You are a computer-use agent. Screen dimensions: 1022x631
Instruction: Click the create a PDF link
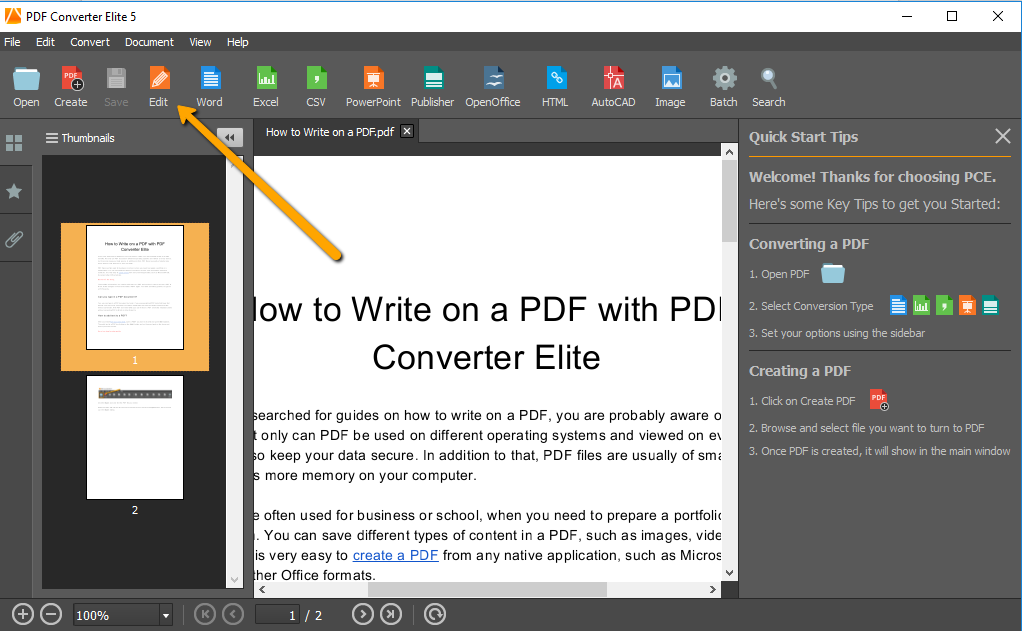pyautogui.click(x=395, y=554)
